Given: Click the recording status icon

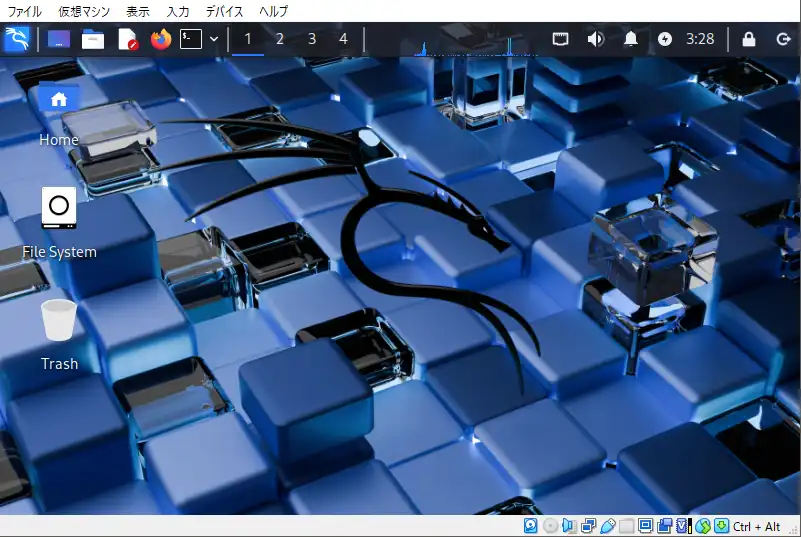Looking at the screenshot, I should (x=665, y=526).
